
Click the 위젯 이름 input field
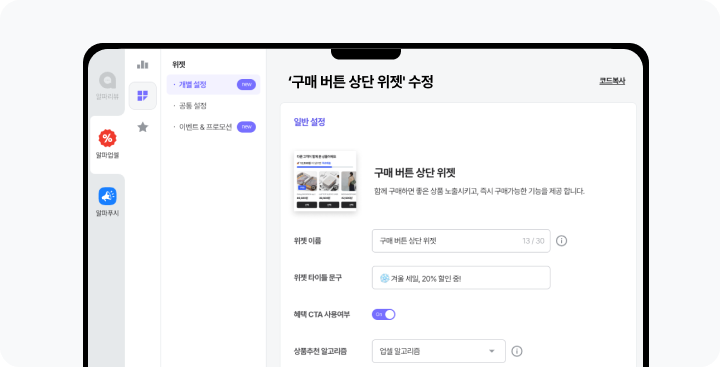tap(461, 241)
